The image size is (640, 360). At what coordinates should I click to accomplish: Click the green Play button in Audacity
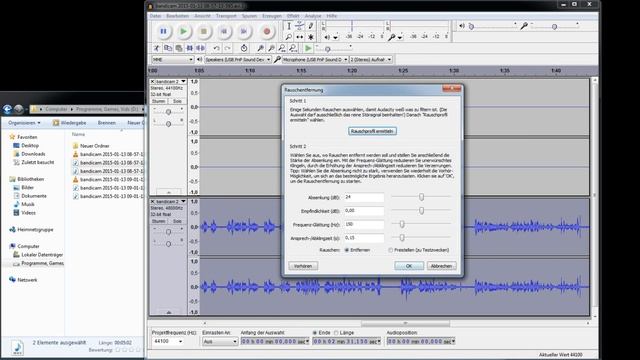[x=184, y=31]
